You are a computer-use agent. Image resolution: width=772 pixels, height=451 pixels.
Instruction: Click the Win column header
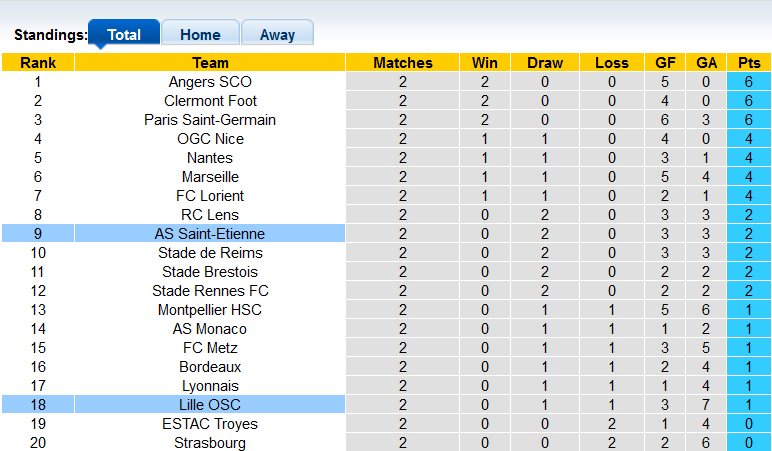click(485, 63)
